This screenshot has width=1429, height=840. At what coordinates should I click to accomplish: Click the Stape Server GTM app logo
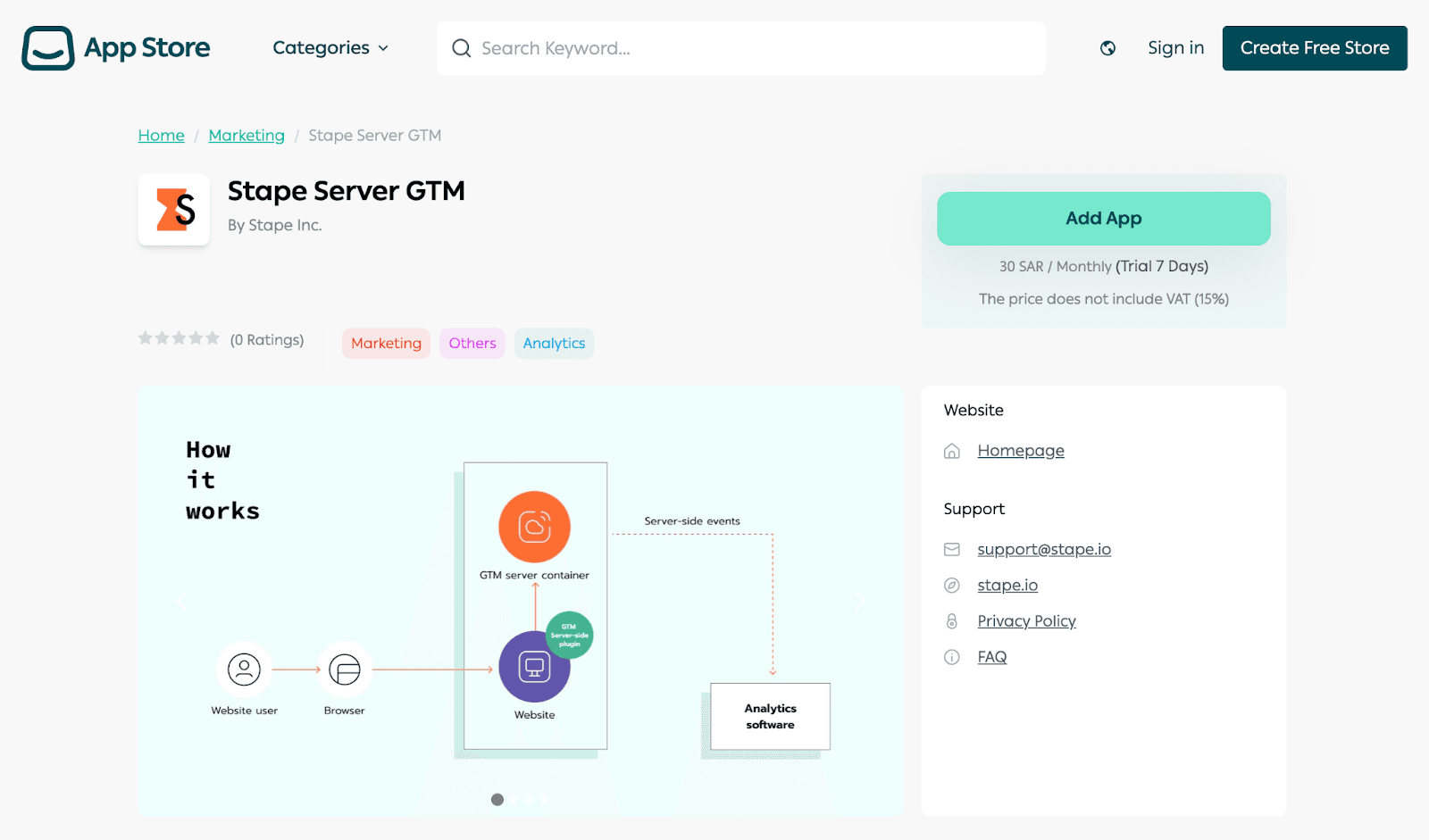tap(174, 210)
